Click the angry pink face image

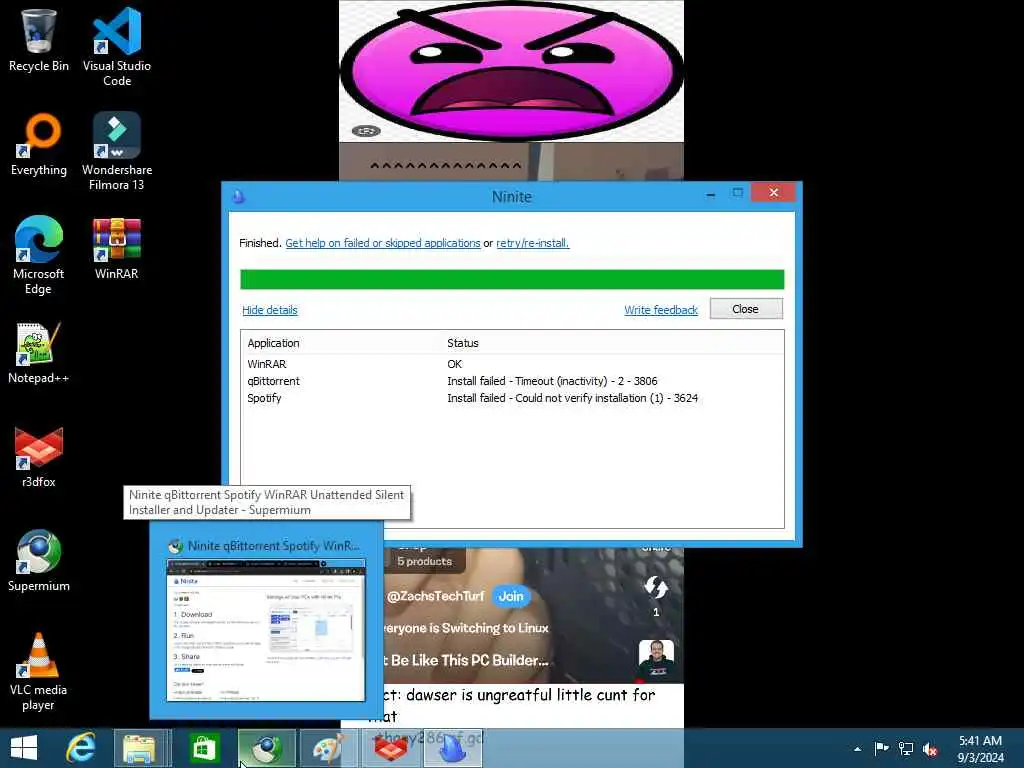tap(511, 71)
